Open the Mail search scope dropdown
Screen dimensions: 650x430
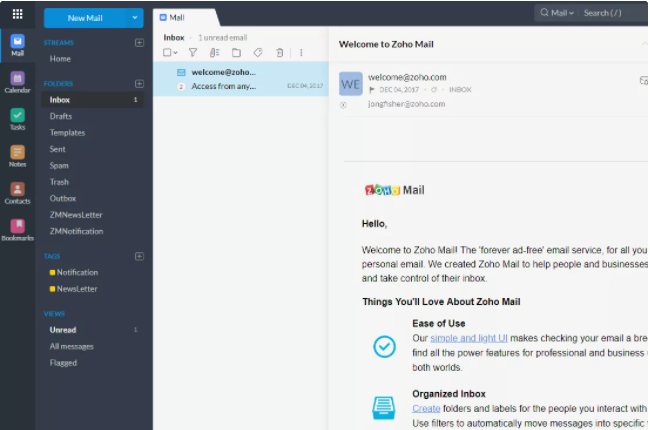coord(558,13)
